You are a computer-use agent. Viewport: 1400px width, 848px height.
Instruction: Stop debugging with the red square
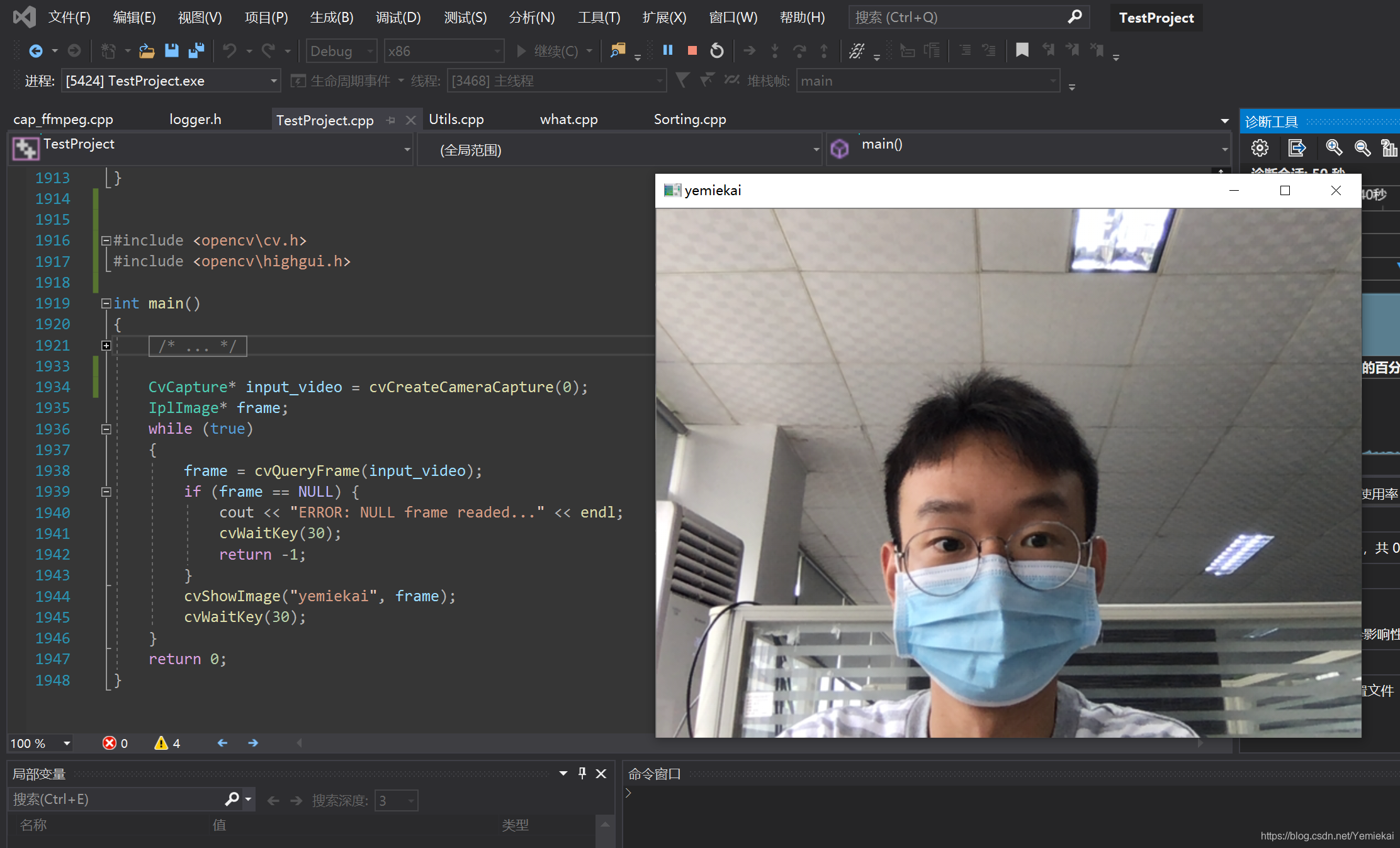pos(692,50)
